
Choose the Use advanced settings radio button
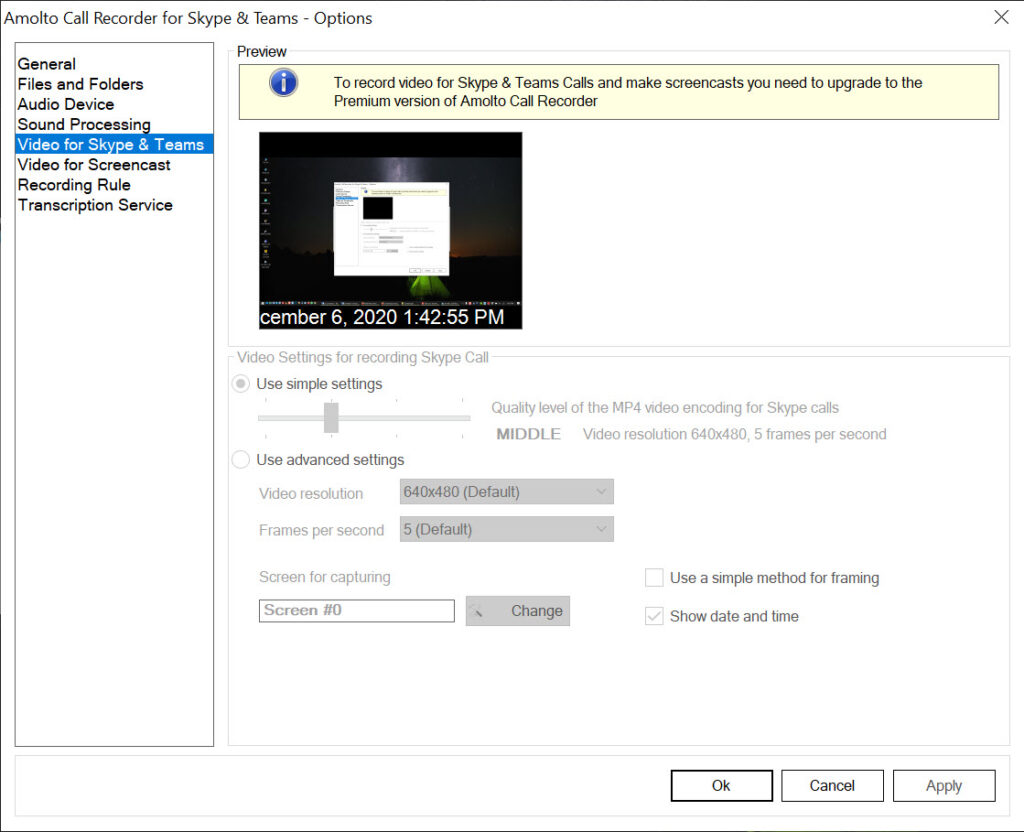pos(241,460)
